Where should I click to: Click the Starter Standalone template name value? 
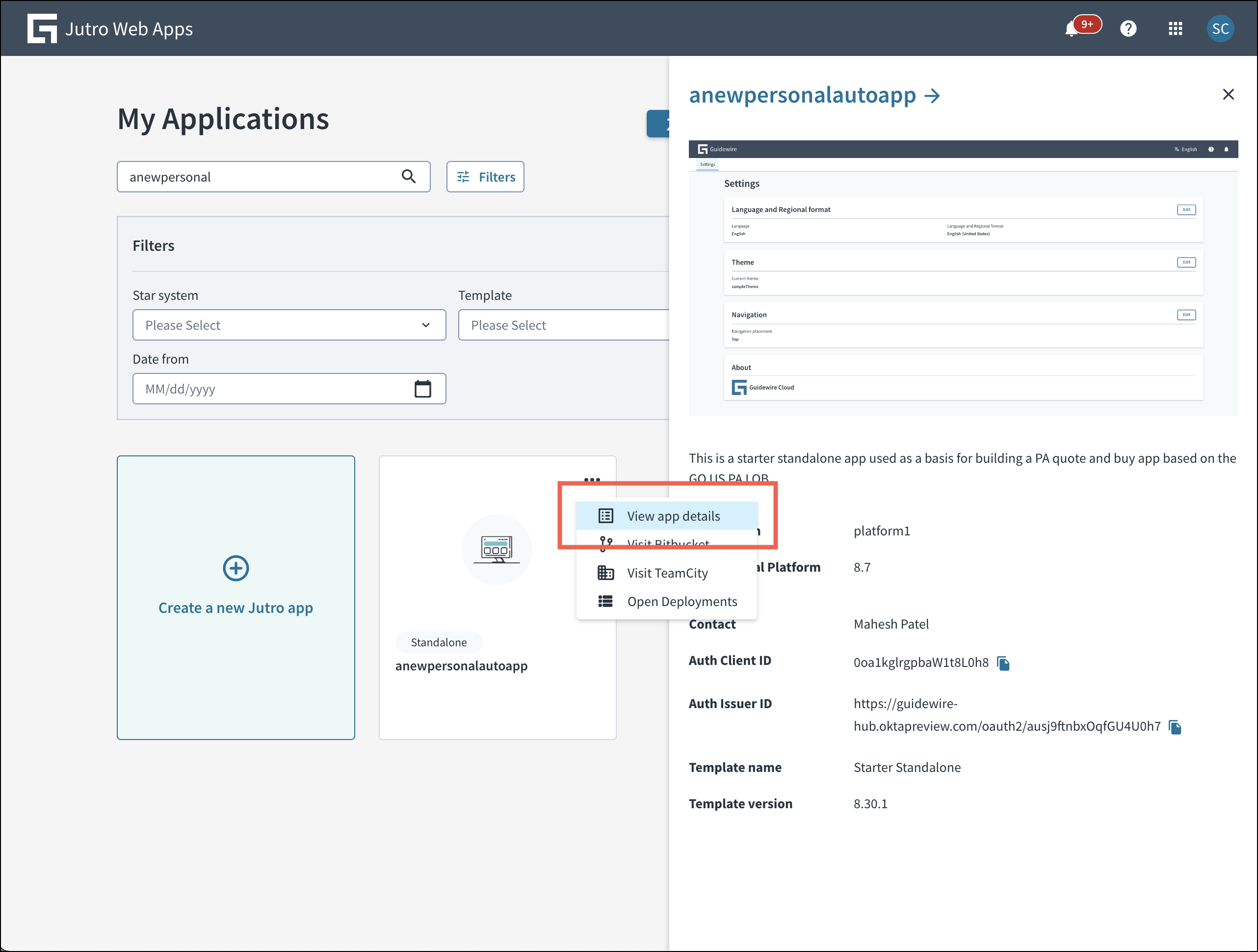click(907, 767)
